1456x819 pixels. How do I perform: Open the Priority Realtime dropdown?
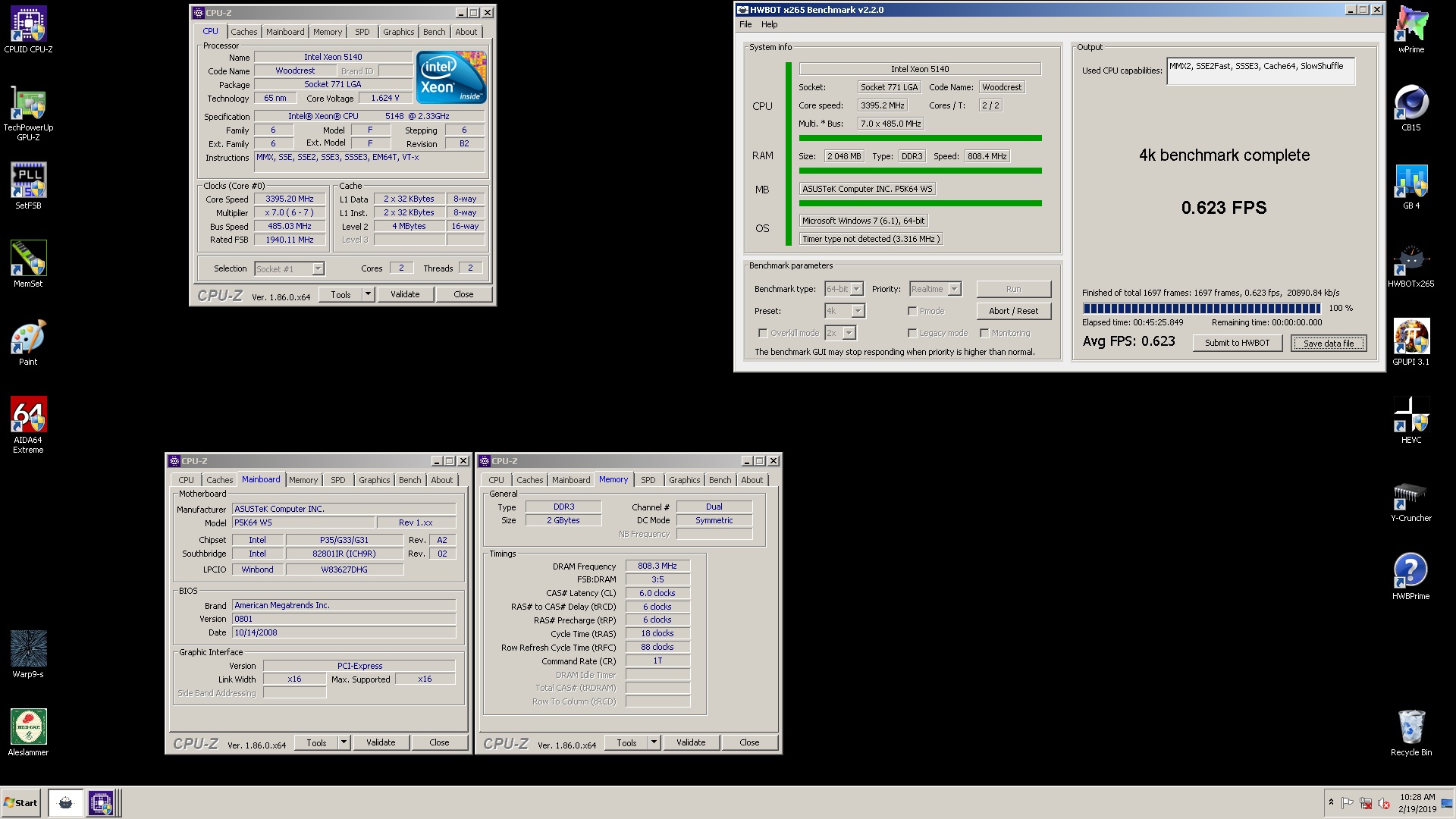coord(935,289)
